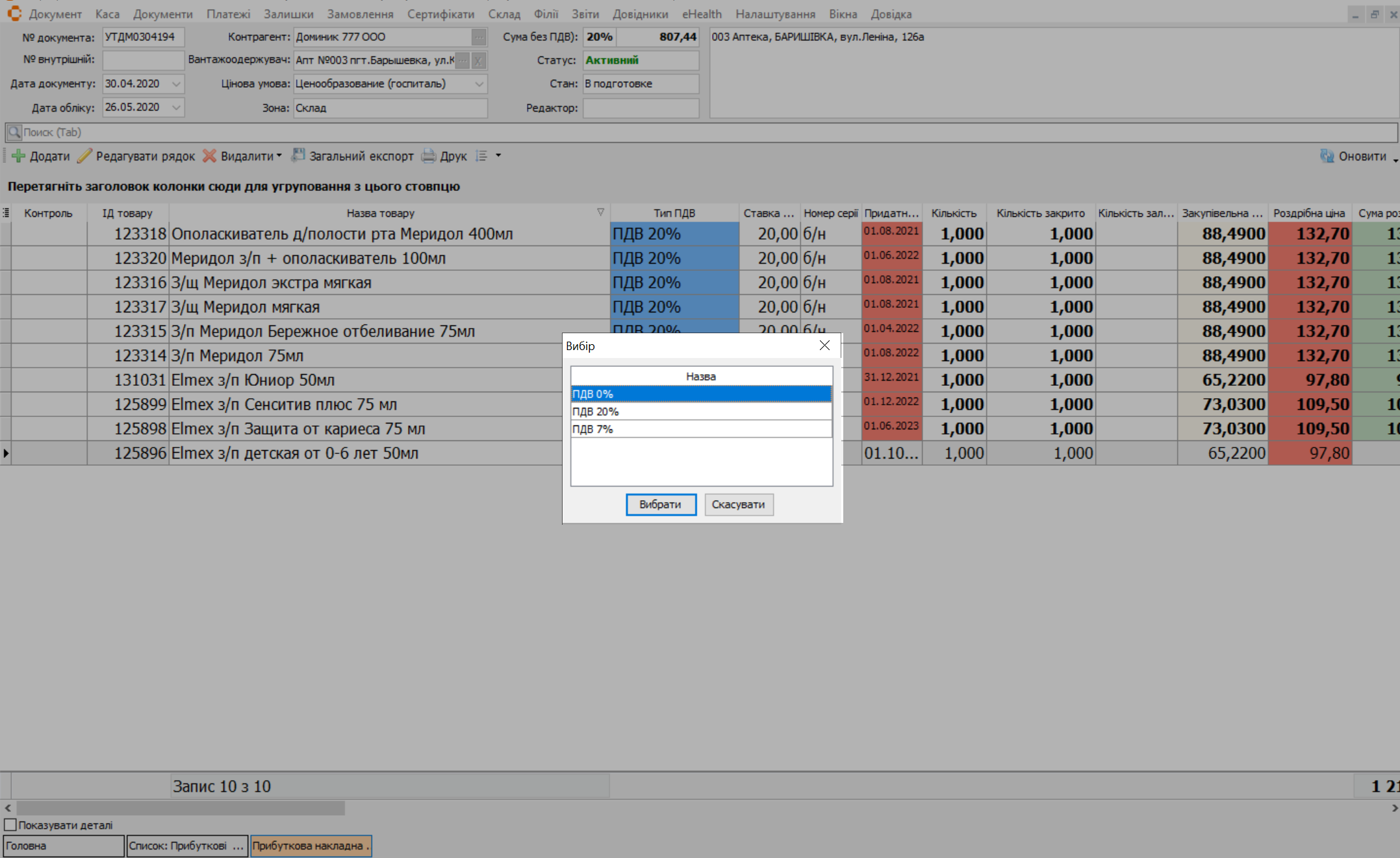The image size is (1400, 858).
Task: Expand the Дата документу date dropdown
Action: click(176, 84)
